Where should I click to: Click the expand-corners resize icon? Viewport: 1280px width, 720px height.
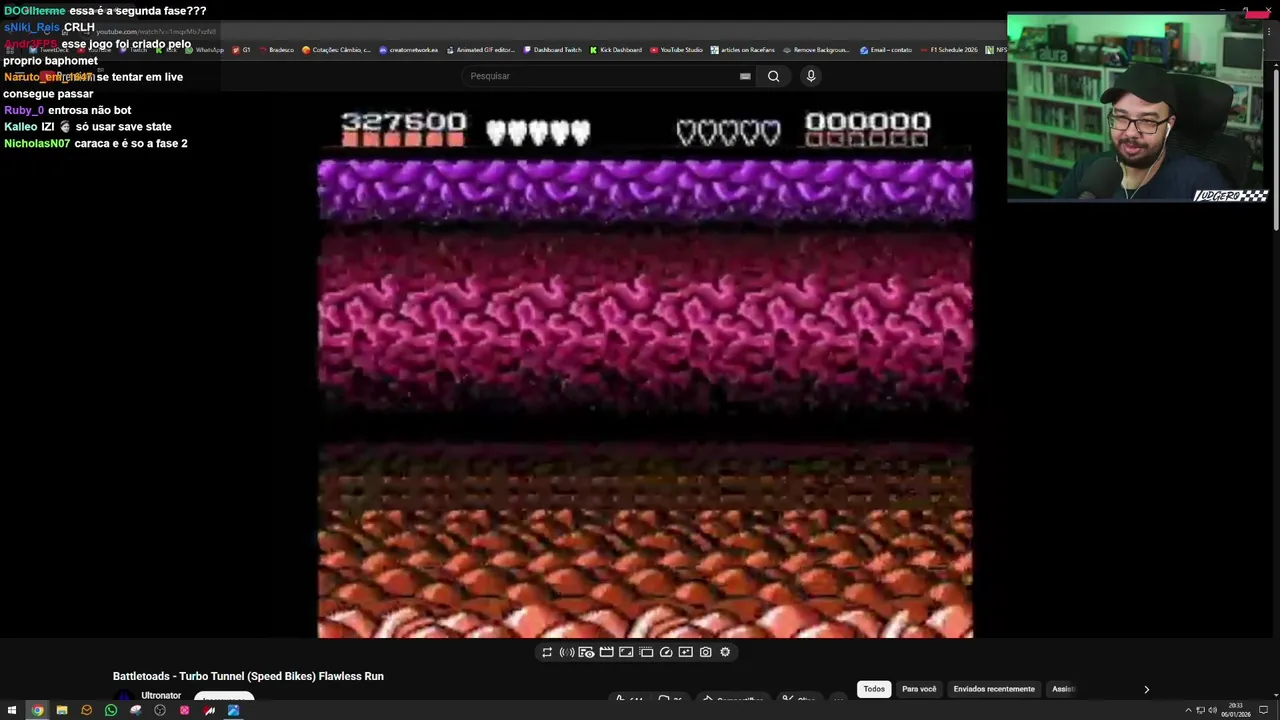click(626, 652)
